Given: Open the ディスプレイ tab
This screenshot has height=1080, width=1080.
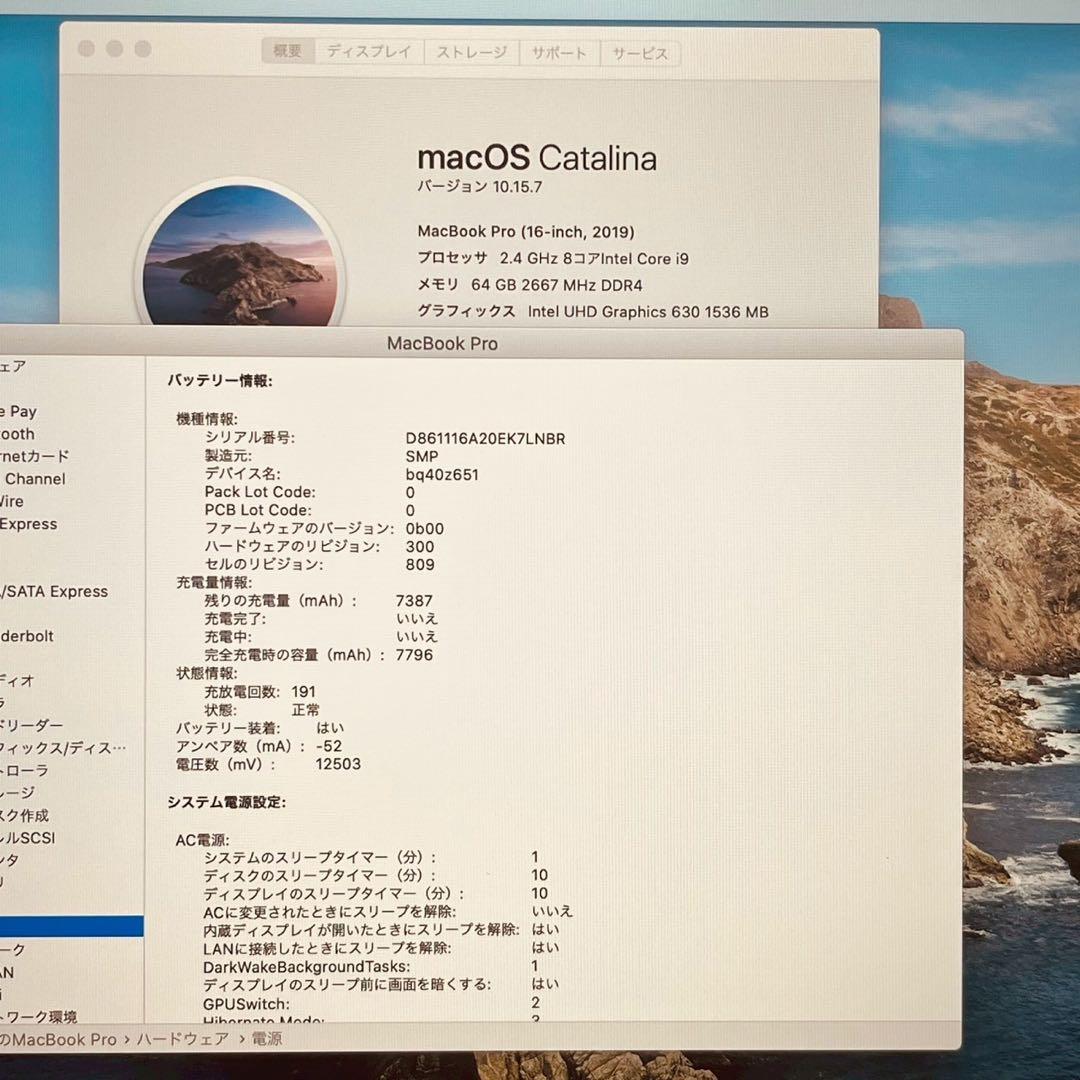Looking at the screenshot, I should [369, 52].
